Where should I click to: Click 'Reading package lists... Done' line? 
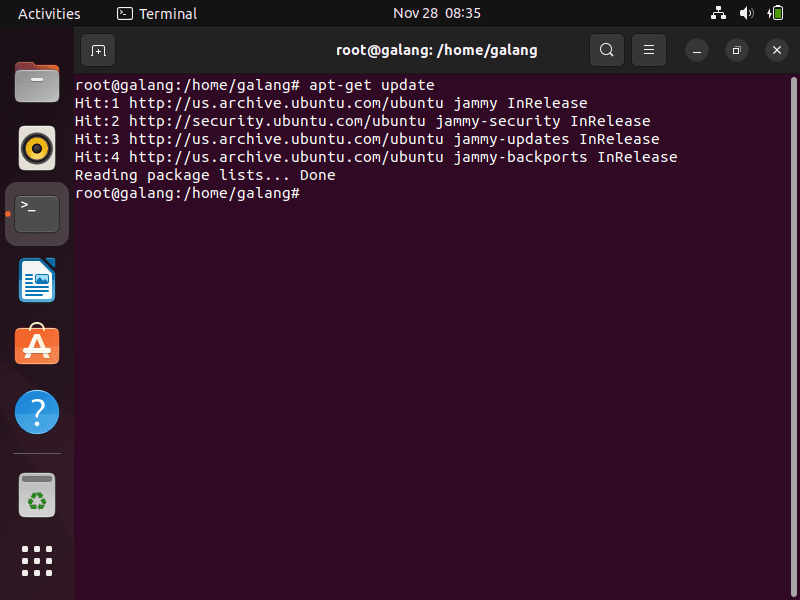(x=205, y=175)
